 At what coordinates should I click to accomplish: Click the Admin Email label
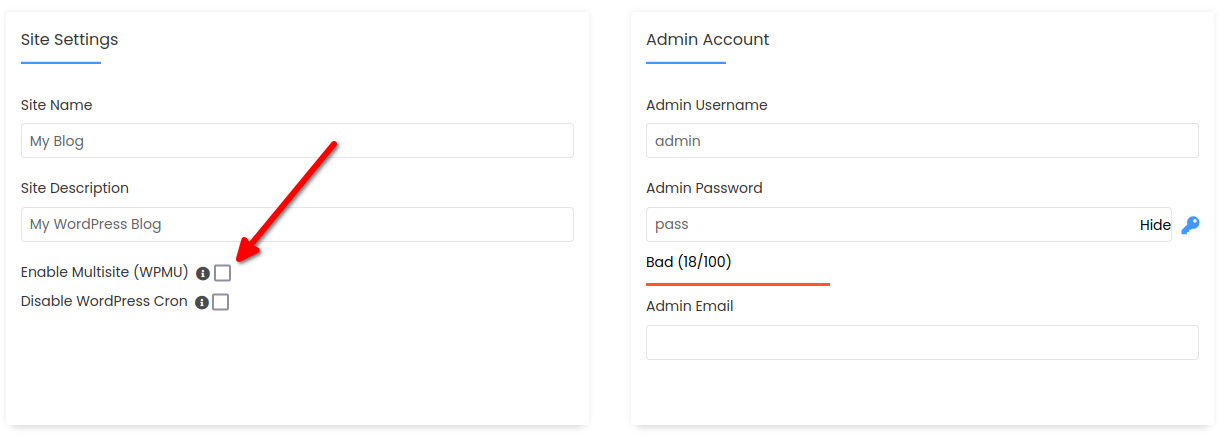[690, 306]
